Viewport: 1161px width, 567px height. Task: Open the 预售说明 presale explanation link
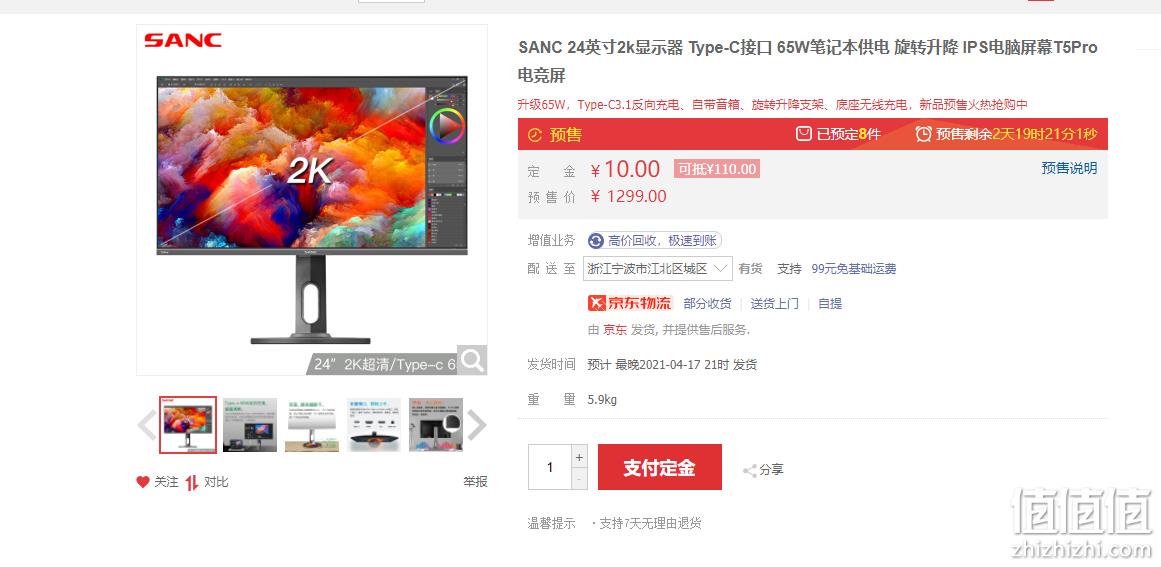click(x=1069, y=168)
